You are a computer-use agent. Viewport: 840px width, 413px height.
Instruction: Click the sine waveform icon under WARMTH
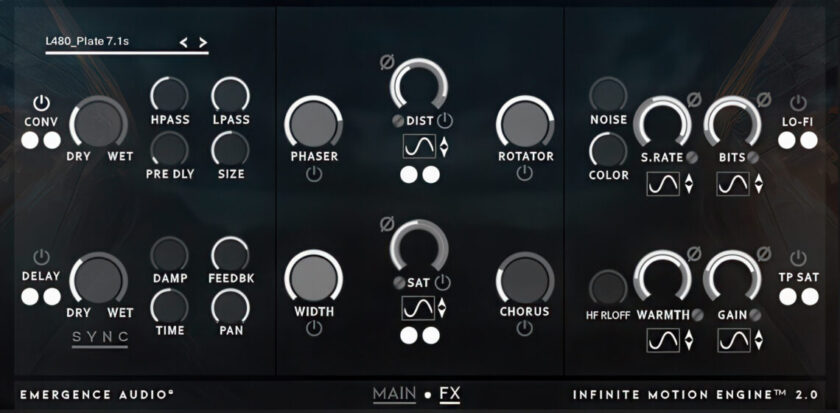[663, 341]
